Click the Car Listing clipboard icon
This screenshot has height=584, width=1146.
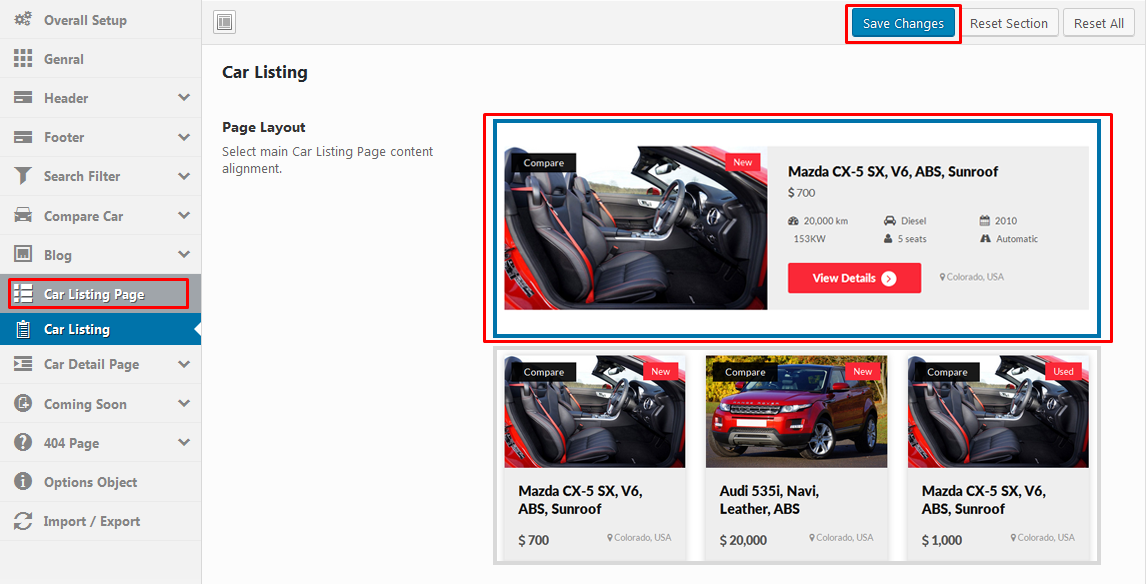coord(23,329)
